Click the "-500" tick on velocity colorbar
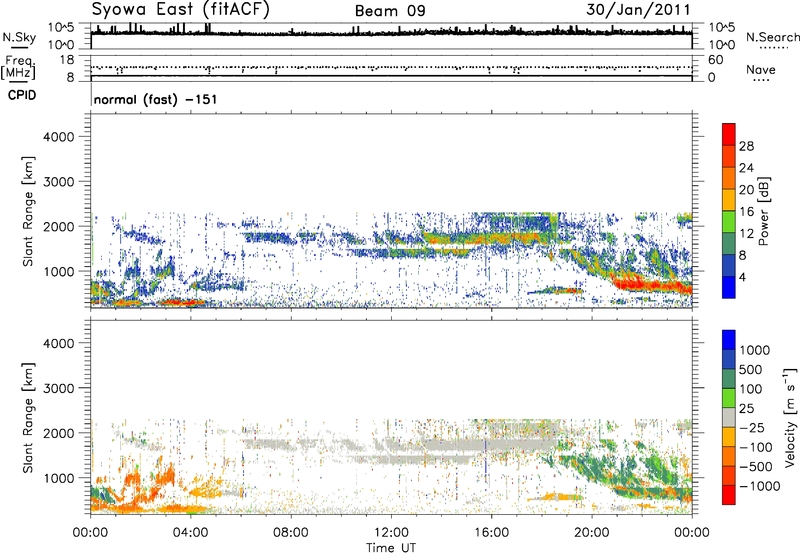The height and width of the screenshot is (554, 800). (x=755, y=466)
